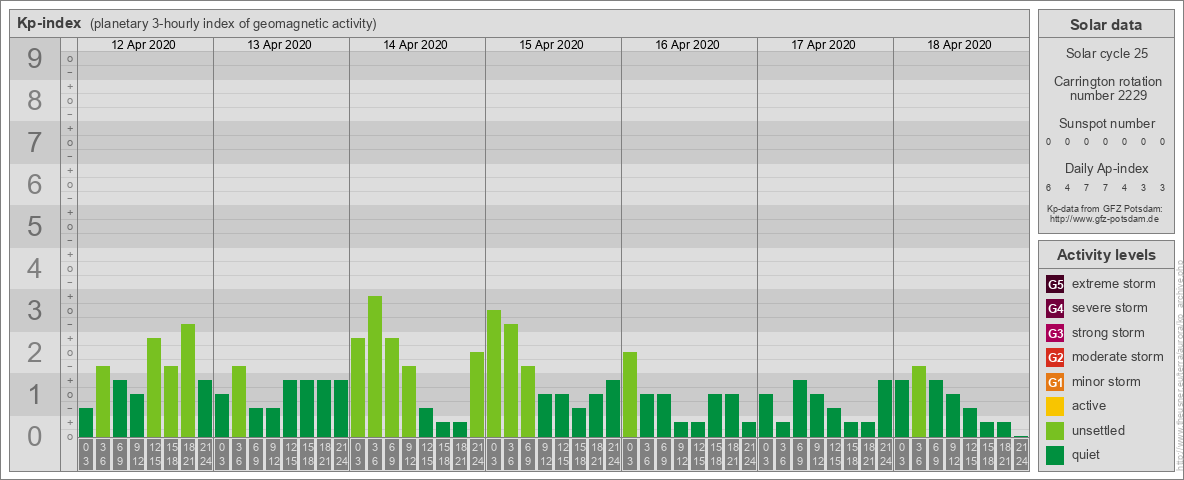Click the 12 Apr 12-15h unsettled bar
Viewport: 1184px width, 480px height.
tap(154, 387)
